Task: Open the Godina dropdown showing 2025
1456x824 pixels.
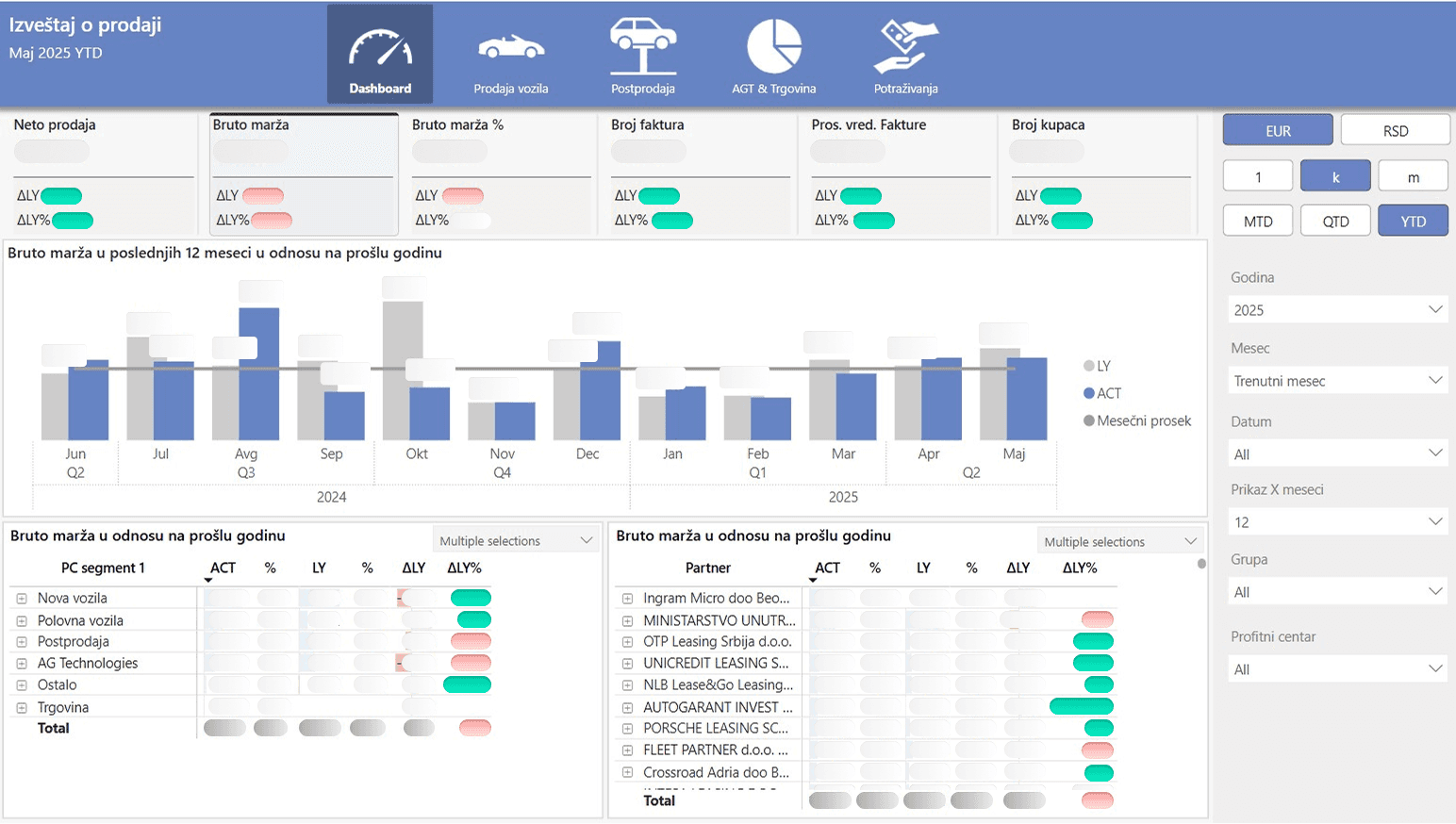Action: [1338, 309]
